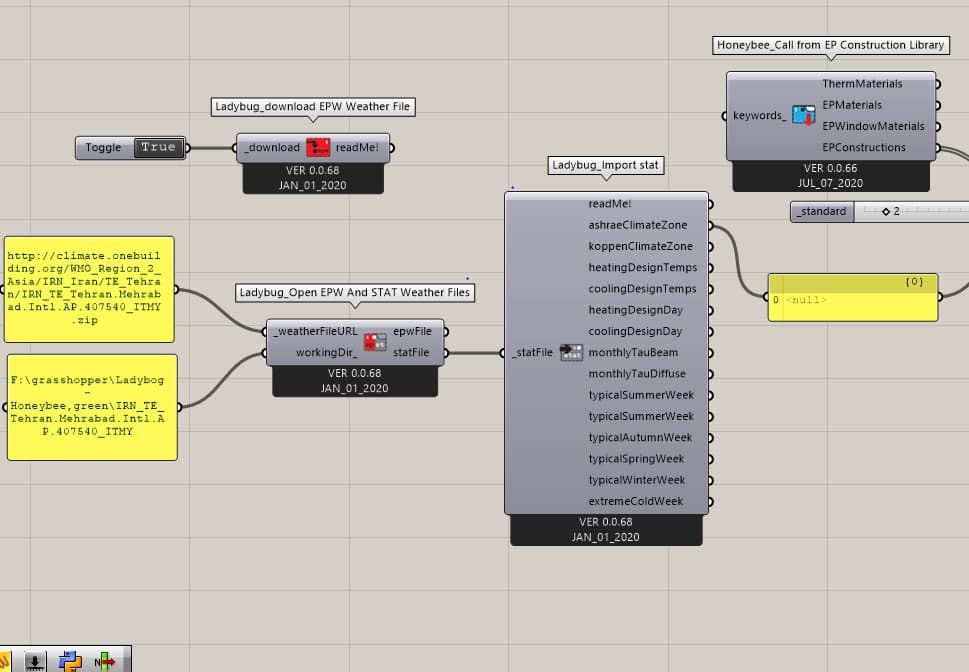Image resolution: width=969 pixels, height=672 pixels.
Task: Select the Open EPW And STAT component icon
Action: point(374,342)
